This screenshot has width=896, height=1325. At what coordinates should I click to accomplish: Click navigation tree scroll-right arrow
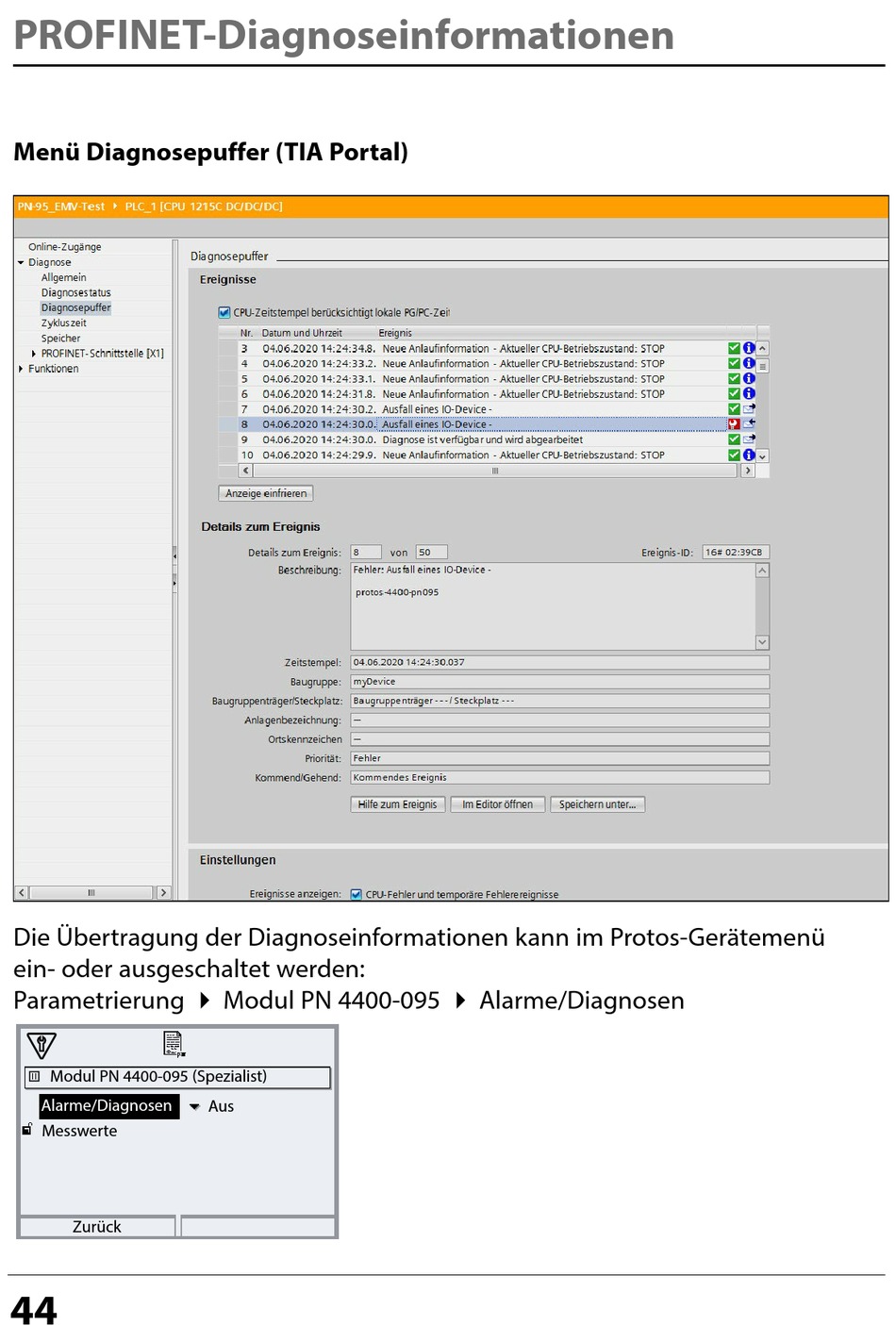[x=163, y=892]
